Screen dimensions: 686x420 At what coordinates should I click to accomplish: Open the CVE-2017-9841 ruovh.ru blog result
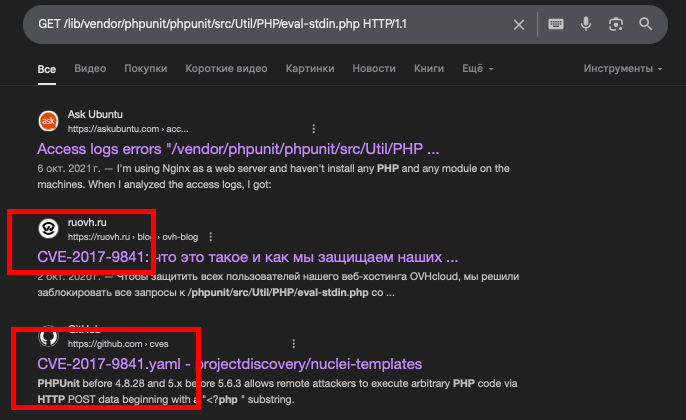point(247,257)
